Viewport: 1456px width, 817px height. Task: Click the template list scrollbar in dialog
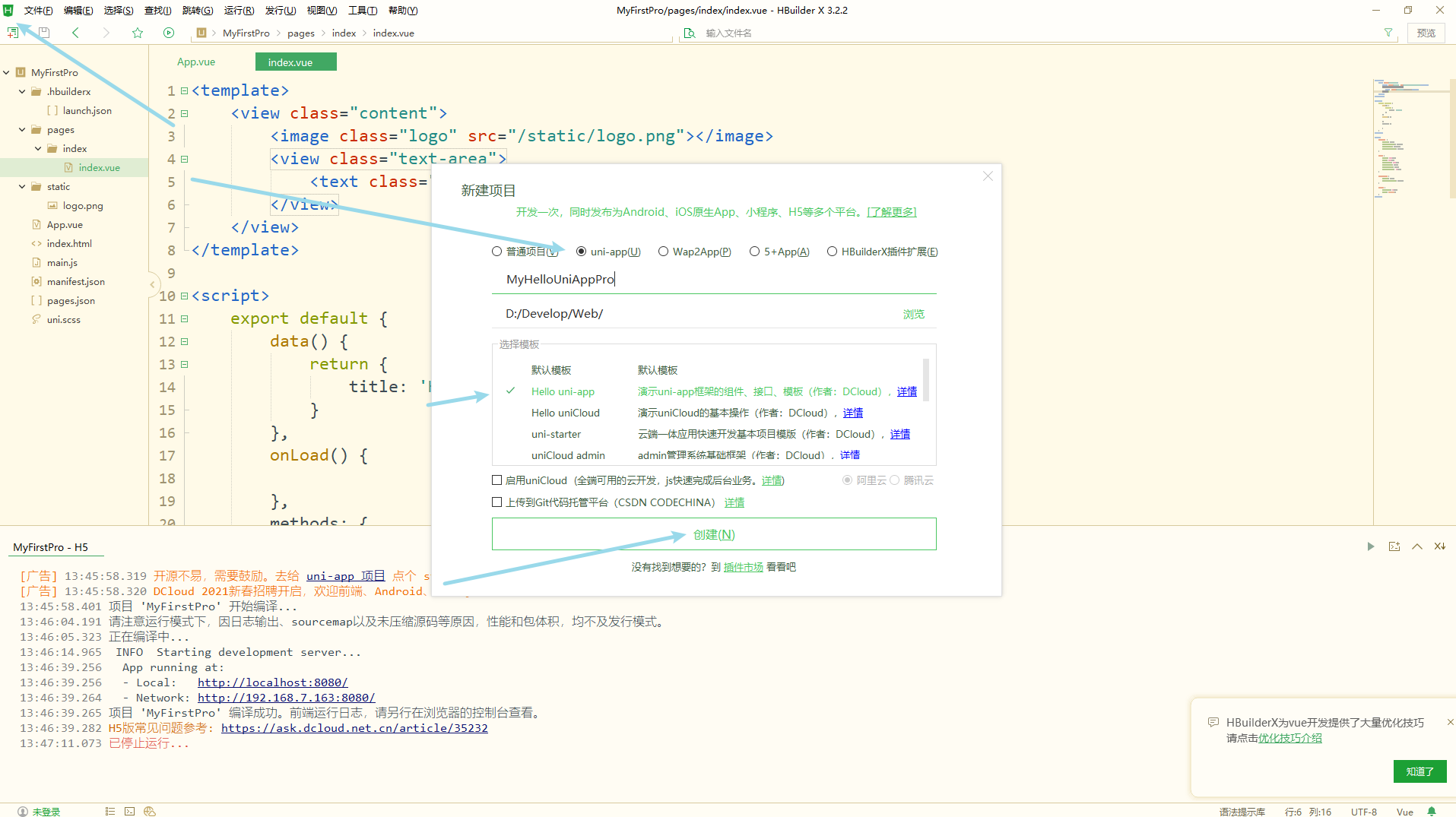(x=925, y=380)
